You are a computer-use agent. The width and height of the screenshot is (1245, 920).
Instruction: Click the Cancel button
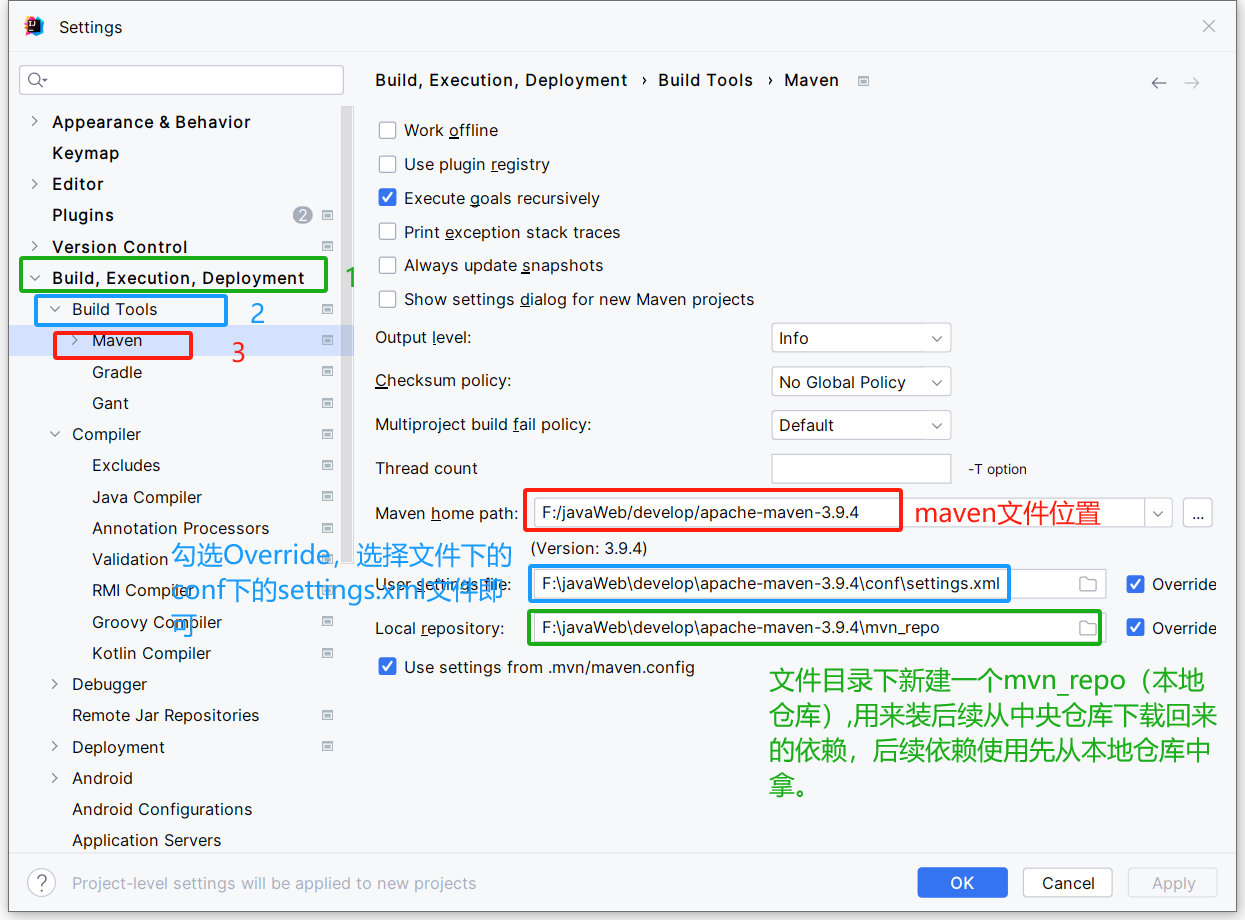pyautogui.click(x=1068, y=882)
